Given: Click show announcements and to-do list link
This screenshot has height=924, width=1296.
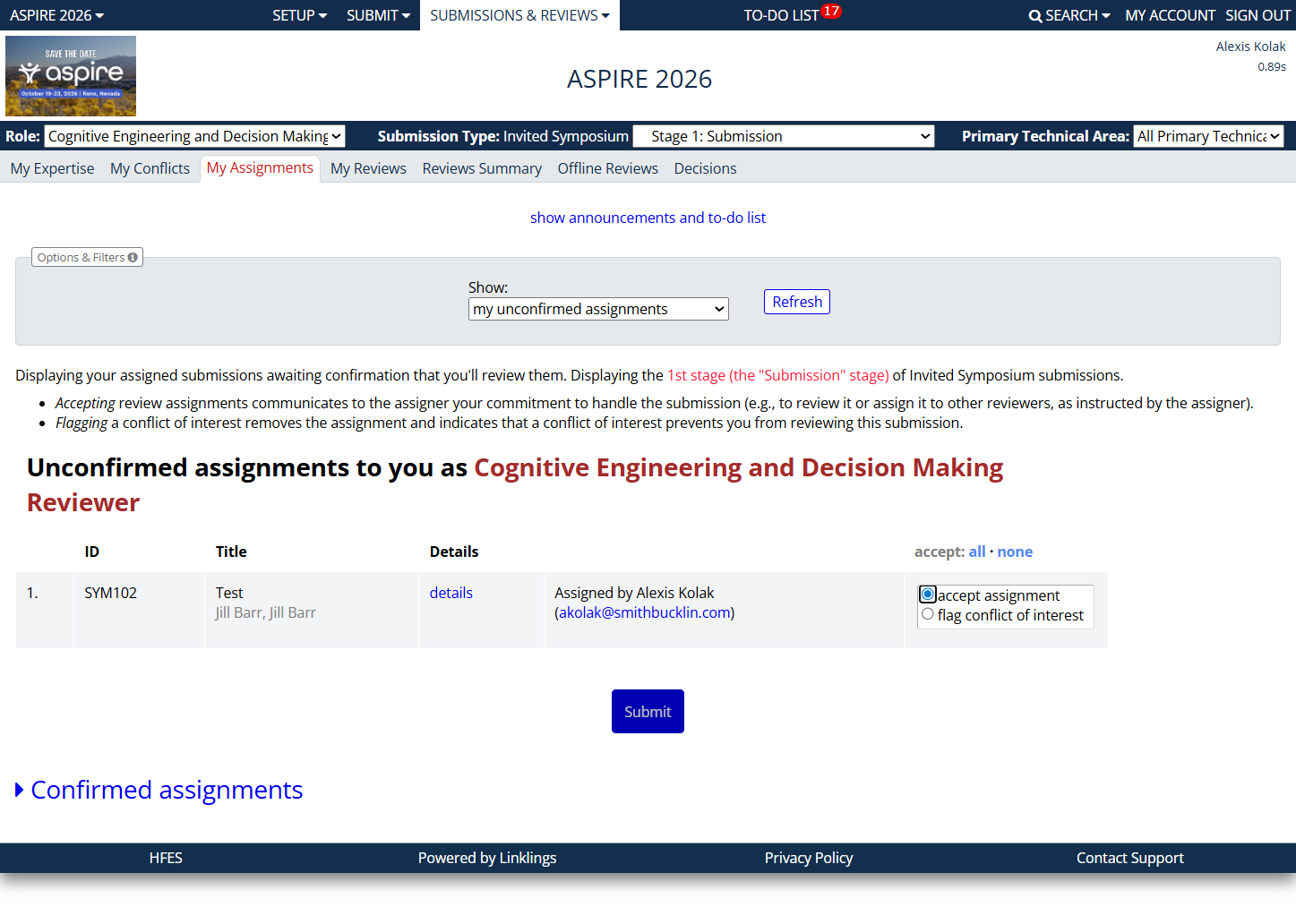Looking at the screenshot, I should [x=648, y=218].
